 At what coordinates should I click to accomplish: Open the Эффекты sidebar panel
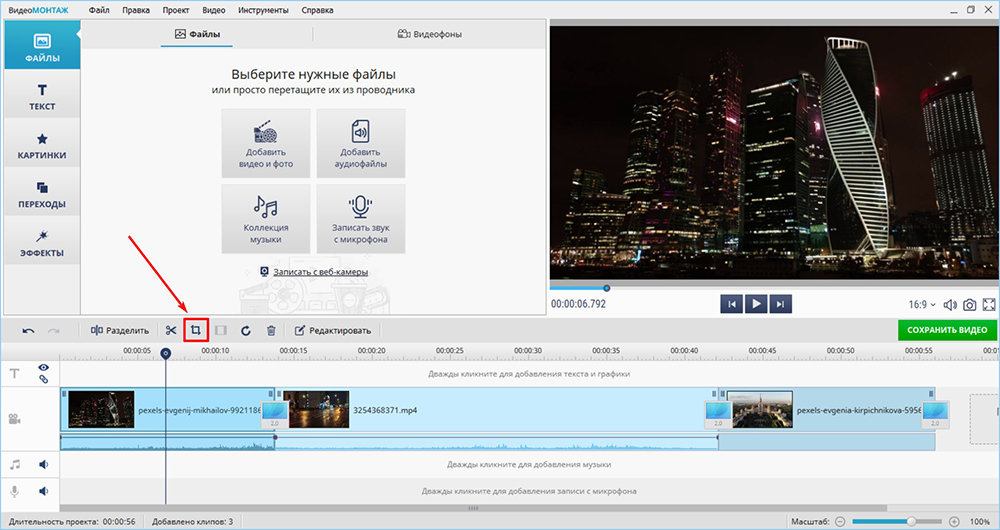tap(41, 242)
